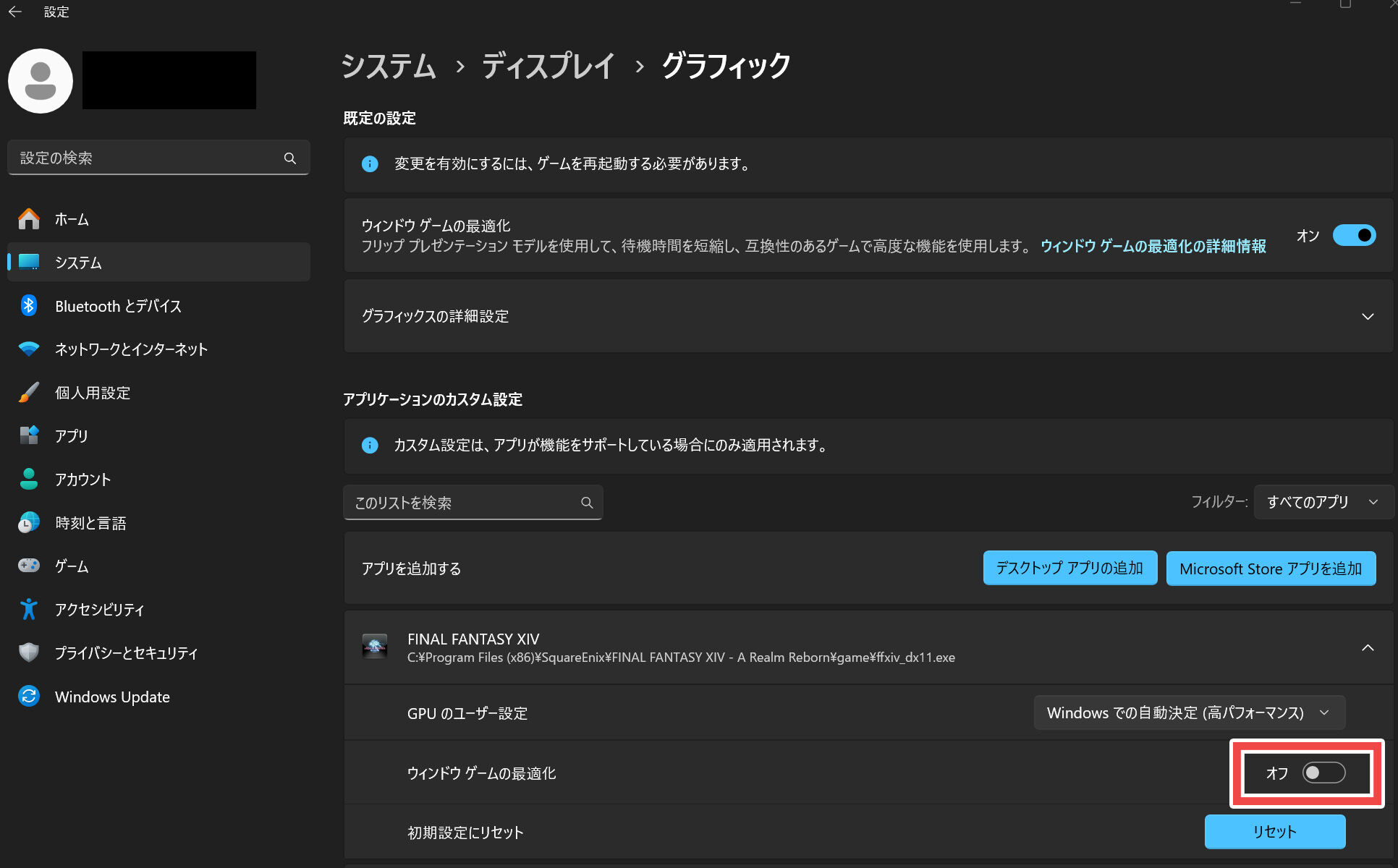Open Bluetooth とデバイス via its icon

(x=29, y=306)
